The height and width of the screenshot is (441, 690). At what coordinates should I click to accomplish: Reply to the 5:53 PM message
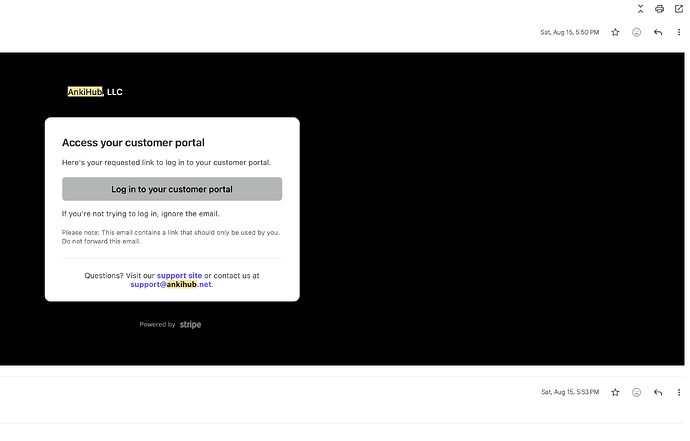(x=658, y=392)
